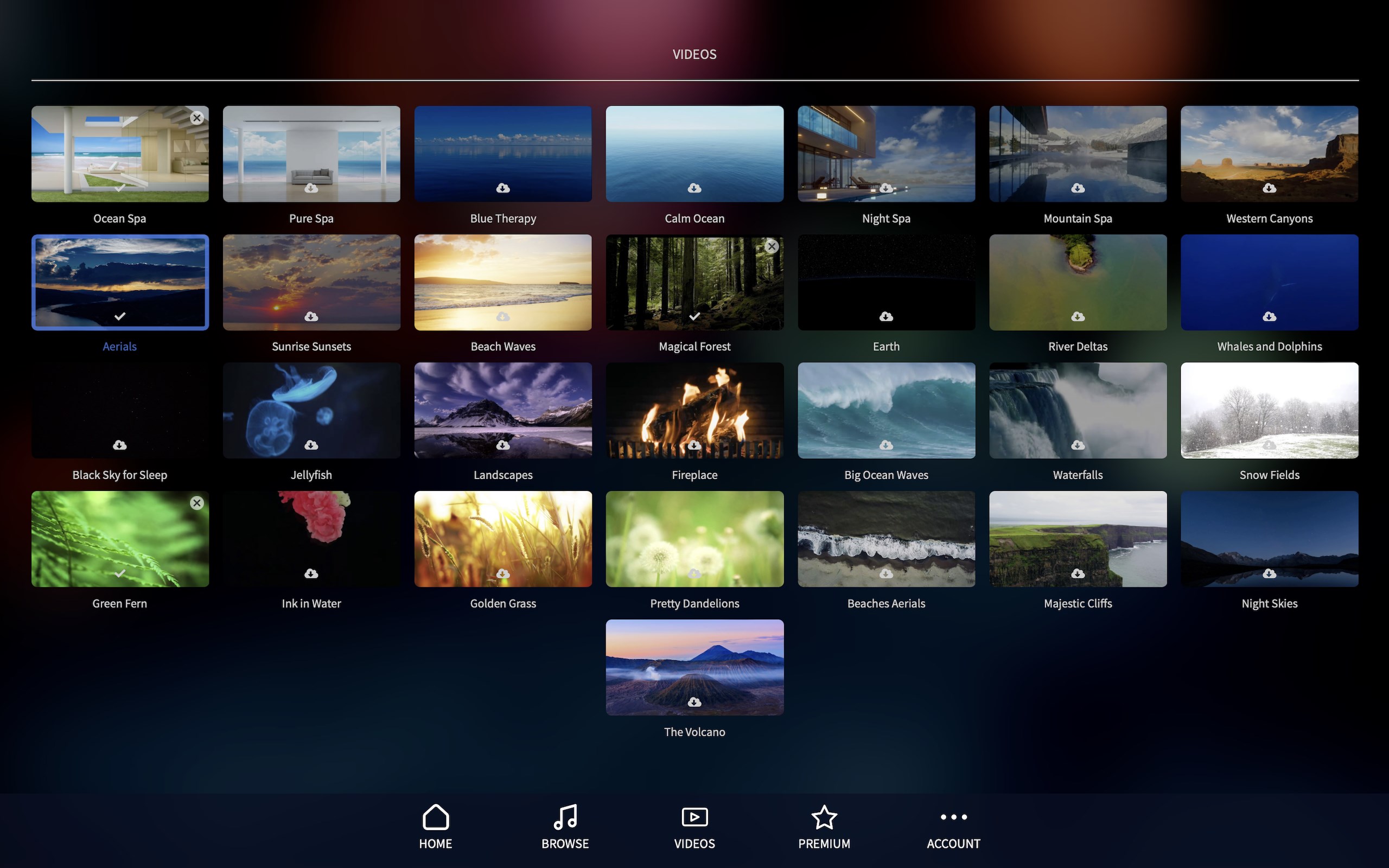Open the Home tab in bottom navigation
1389x868 pixels.
click(x=436, y=827)
